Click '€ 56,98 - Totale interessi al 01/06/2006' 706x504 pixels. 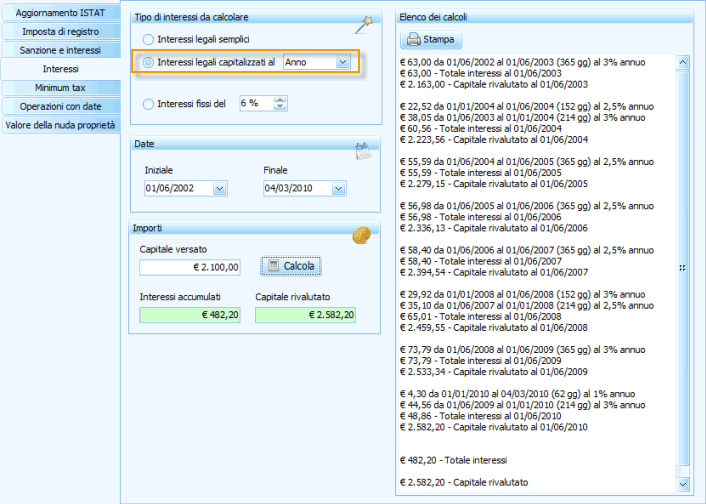480,217
